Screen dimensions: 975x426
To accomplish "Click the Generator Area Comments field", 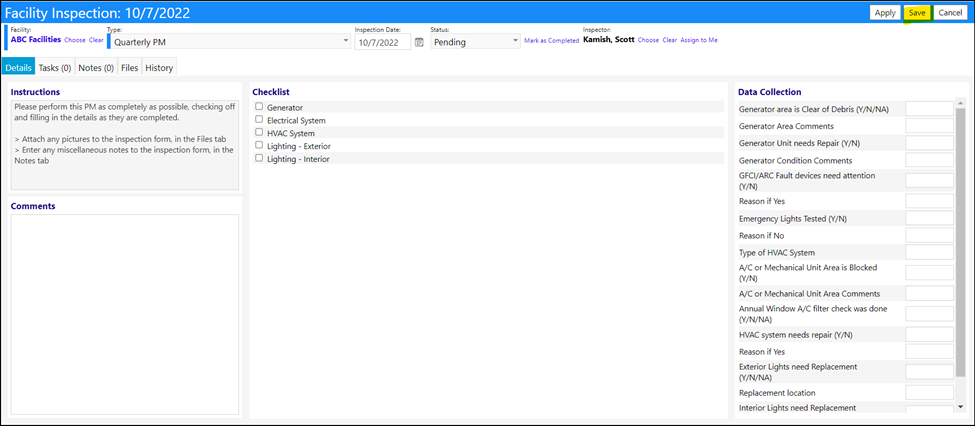I will (929, 126).
